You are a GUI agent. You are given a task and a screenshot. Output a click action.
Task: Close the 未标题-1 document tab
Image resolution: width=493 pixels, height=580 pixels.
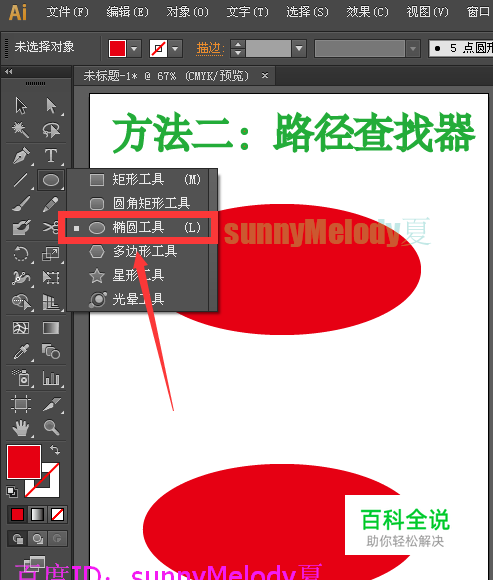coord(265,75)
